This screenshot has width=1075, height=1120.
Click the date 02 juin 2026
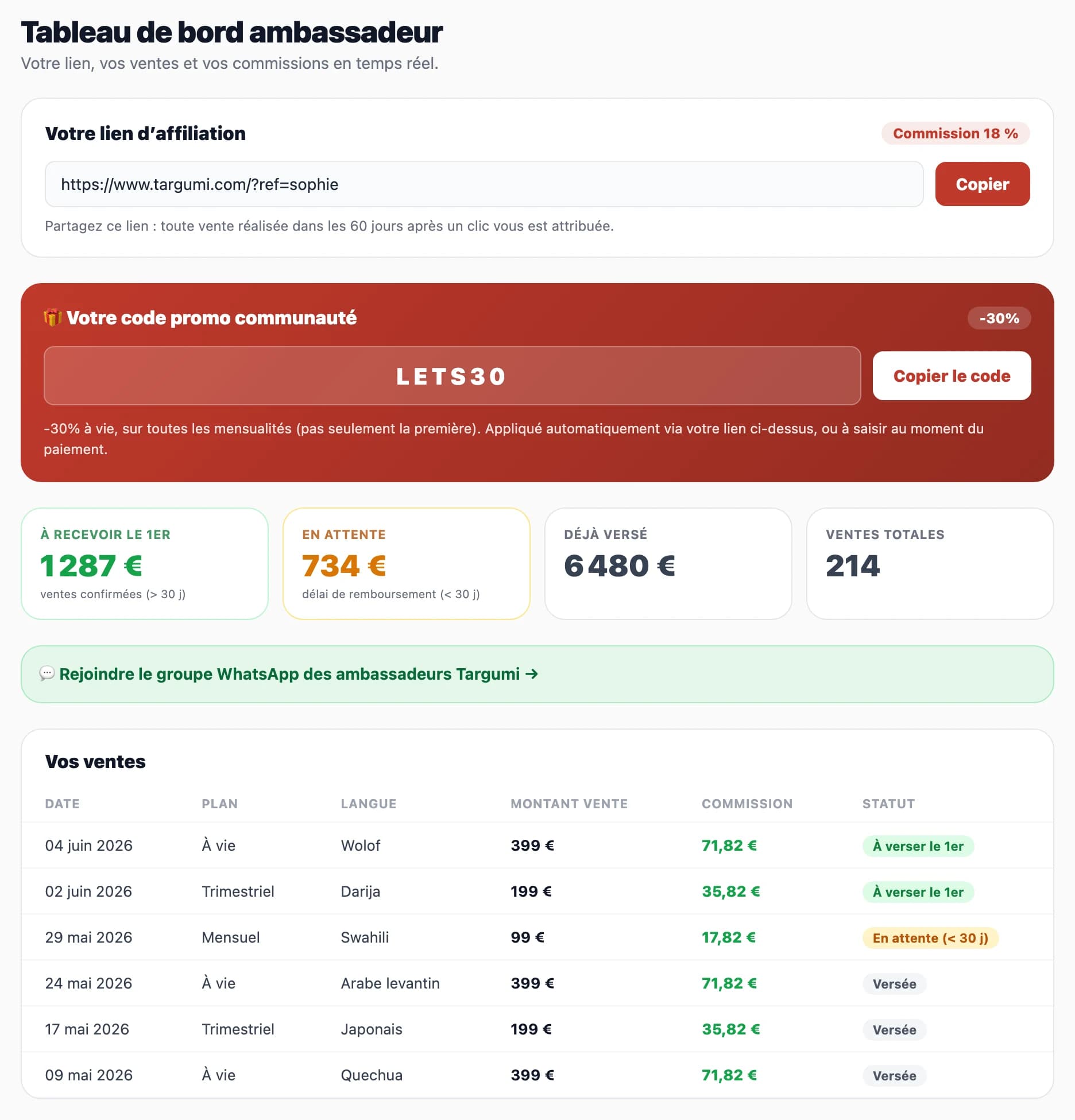89,892
